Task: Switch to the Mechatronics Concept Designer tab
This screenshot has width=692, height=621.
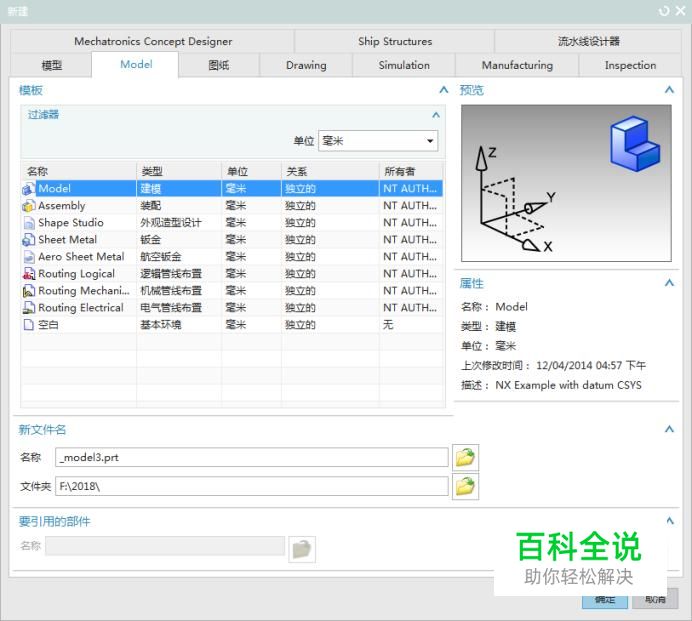Action: click(153, 41)
